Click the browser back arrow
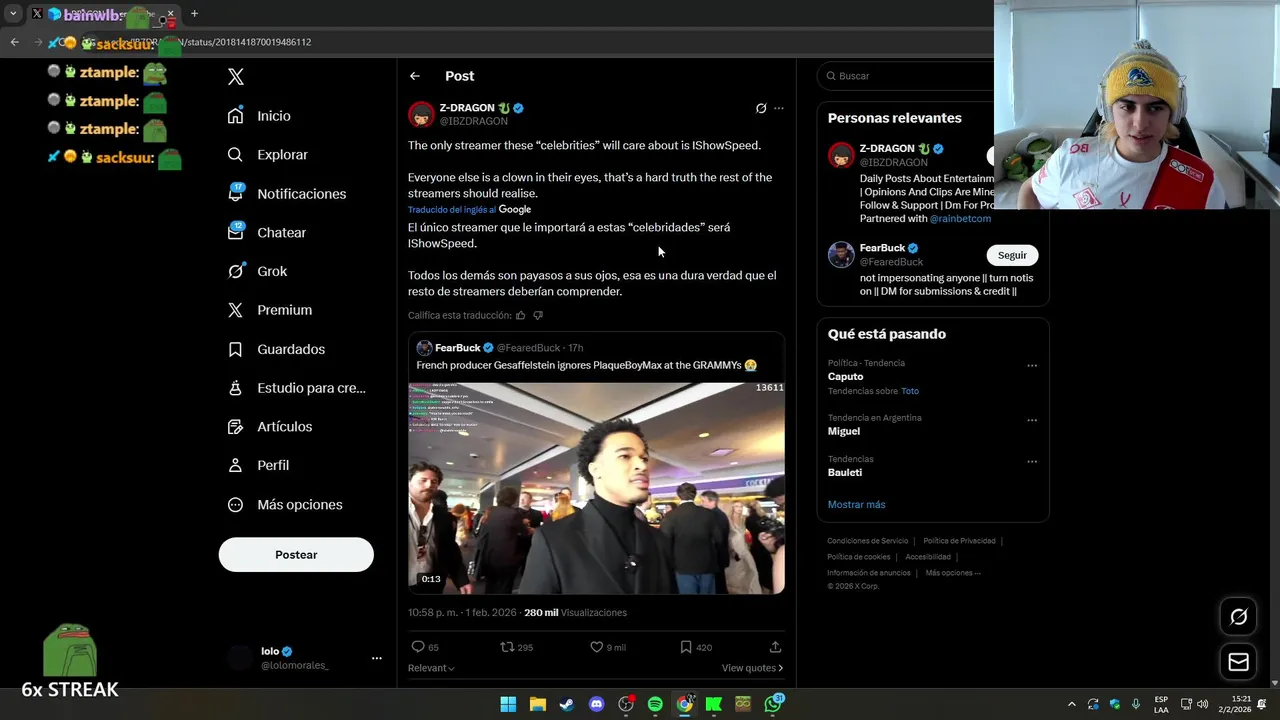 click(x=14, y=42)
